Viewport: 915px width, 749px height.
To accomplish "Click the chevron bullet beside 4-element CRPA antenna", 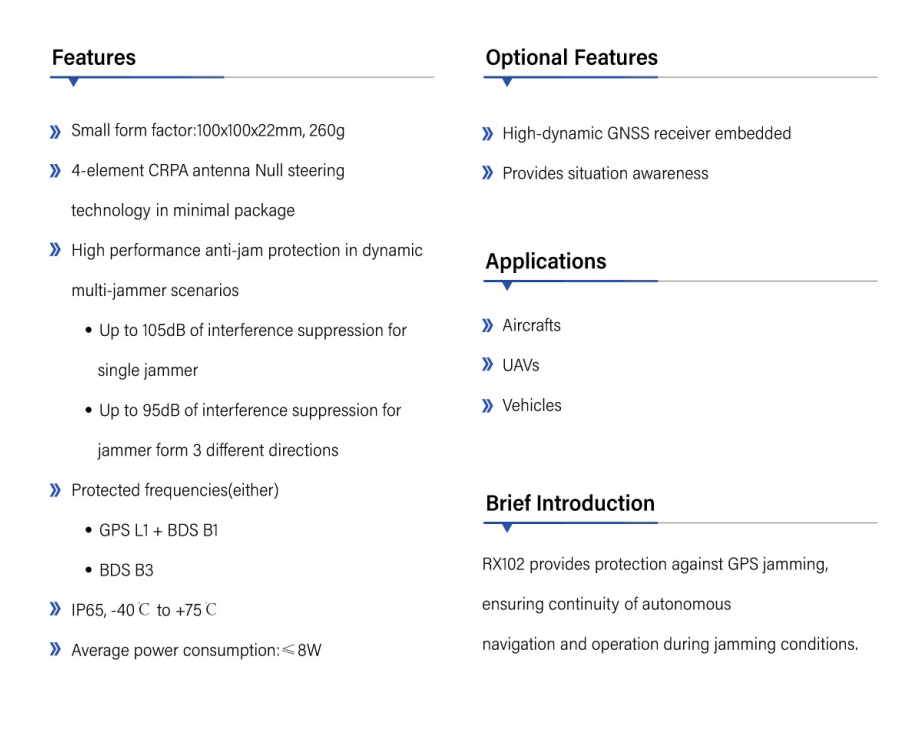I will coord(55,171).
